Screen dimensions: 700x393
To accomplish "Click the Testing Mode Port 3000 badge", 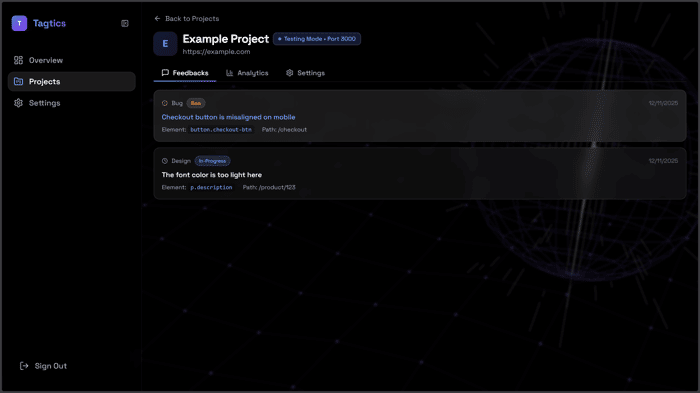I will click(317, 39).
